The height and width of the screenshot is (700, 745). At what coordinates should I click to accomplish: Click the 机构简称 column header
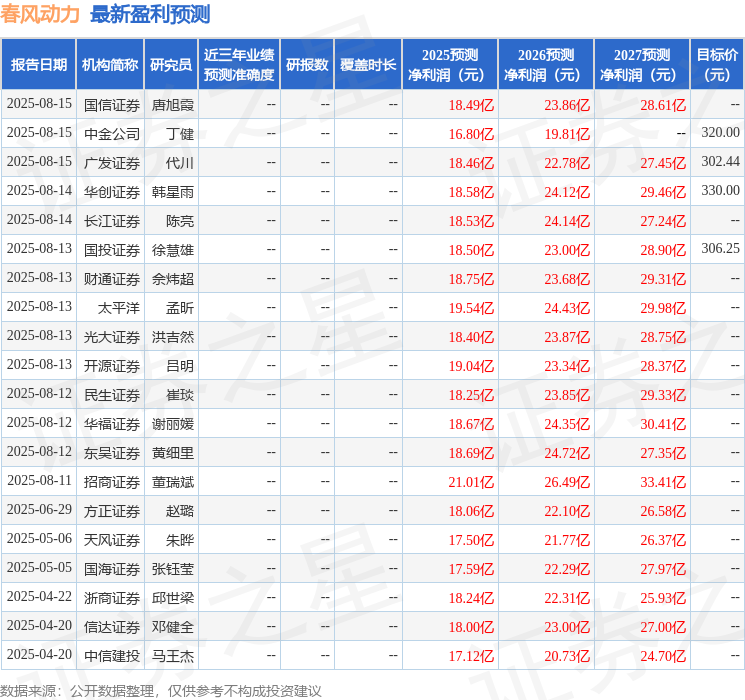(x=110, y=65)
